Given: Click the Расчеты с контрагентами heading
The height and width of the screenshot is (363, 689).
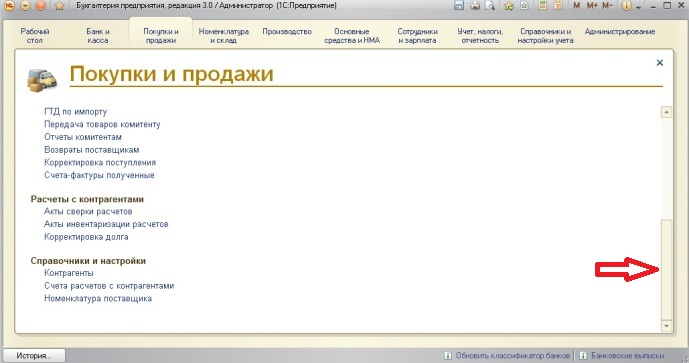Looking at the screenshot, I should (x=87, y=199).
